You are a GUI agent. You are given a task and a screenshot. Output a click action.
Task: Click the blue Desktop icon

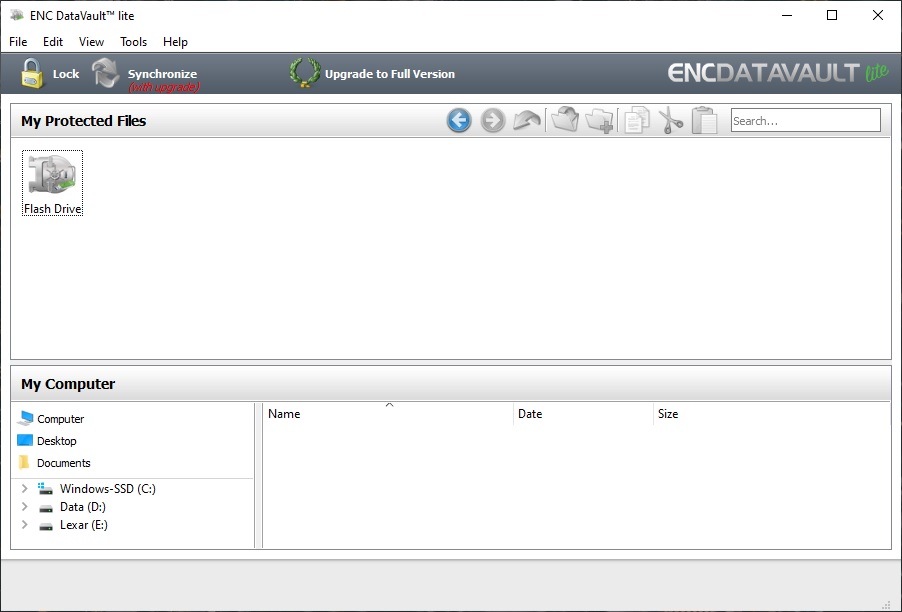pyautogui.click(x=25, y=441)
